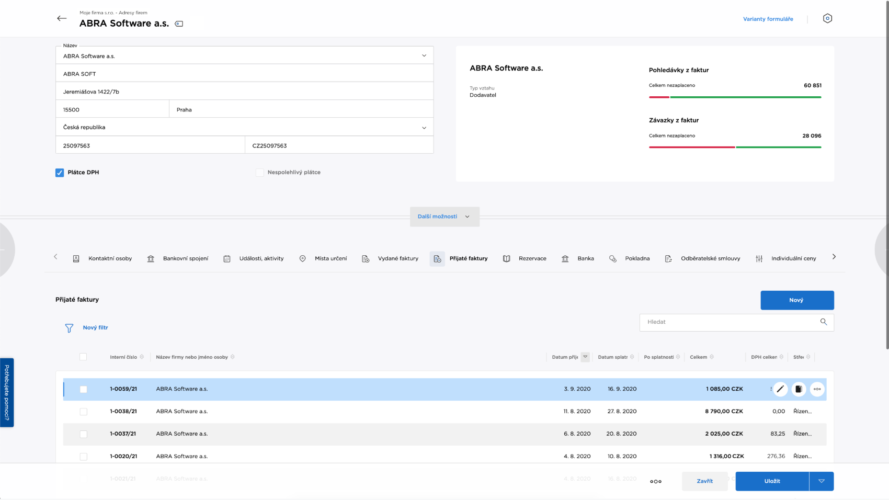Open the Varianty formuláře link
This screenshot has width=889, height=500.
click(x=768, y=19)
